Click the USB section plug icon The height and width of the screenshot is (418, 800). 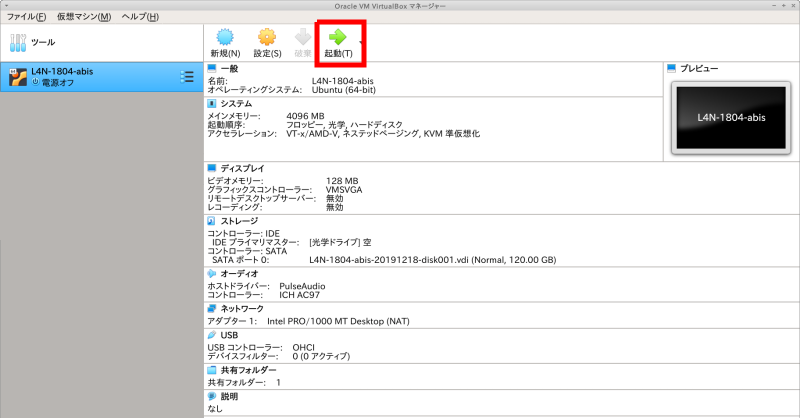point(212,335)
